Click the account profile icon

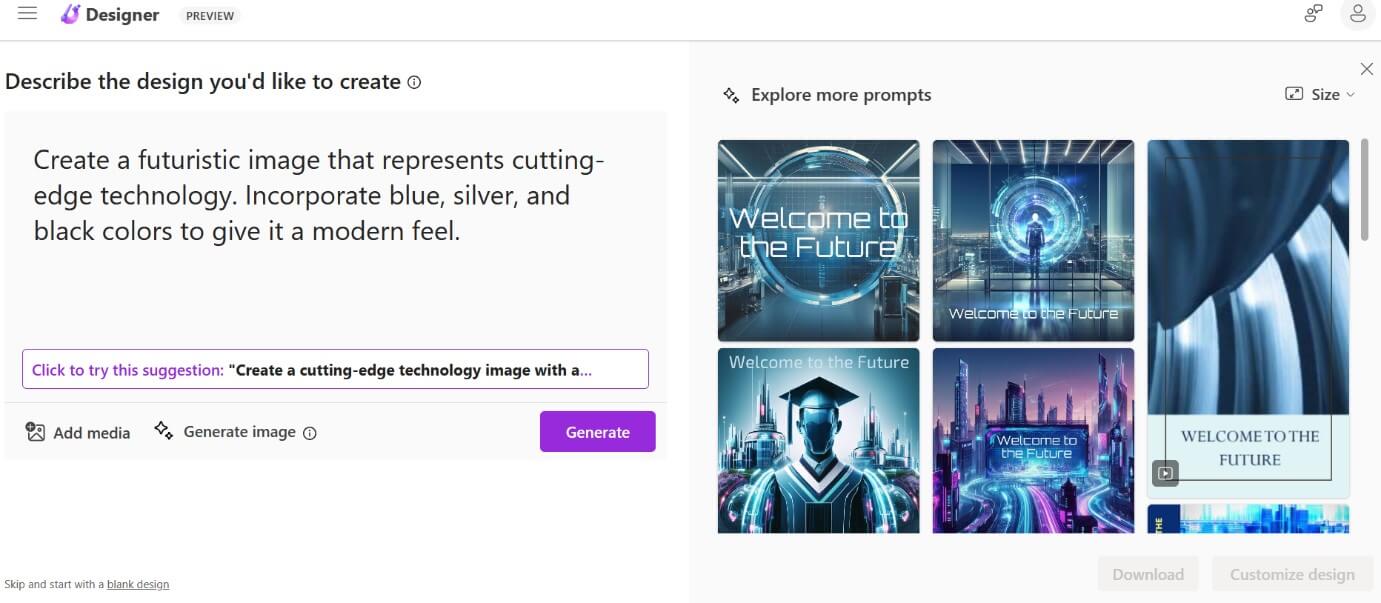click(x=1357, y=14)
